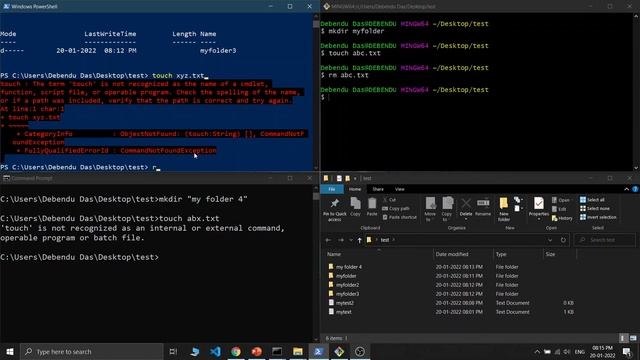Viewport: 640px width, 360px height.
Task: Click Edit in the Open group
Action: tap(559, 209)
